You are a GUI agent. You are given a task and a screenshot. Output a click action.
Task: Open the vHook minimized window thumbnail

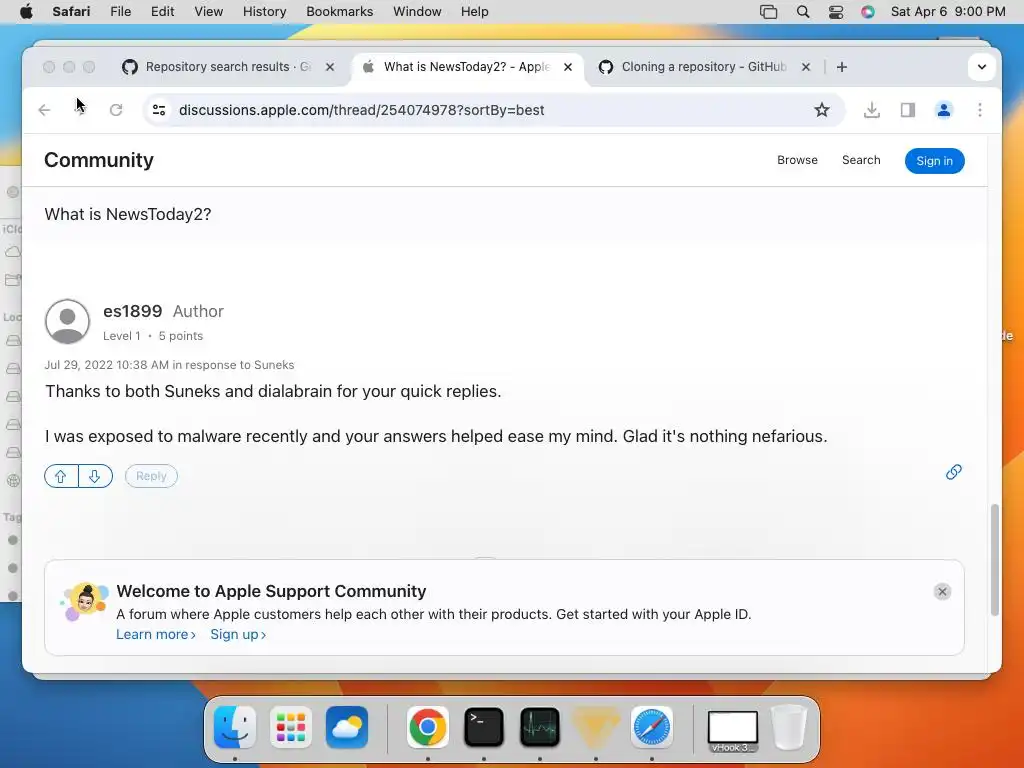(x=733, y=731)
